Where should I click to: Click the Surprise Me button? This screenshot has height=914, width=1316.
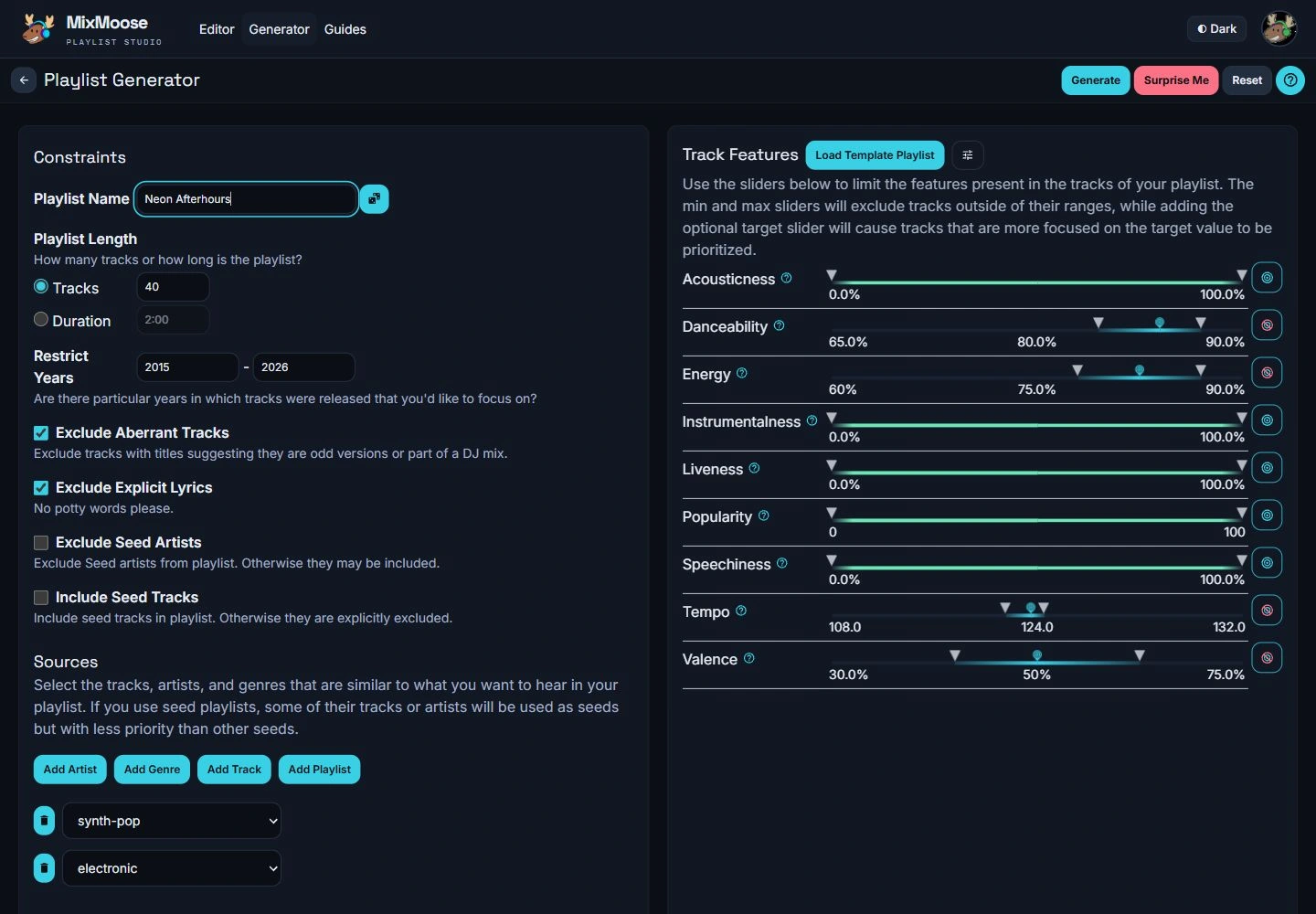pyautogui.click(x=1176, y=80)
